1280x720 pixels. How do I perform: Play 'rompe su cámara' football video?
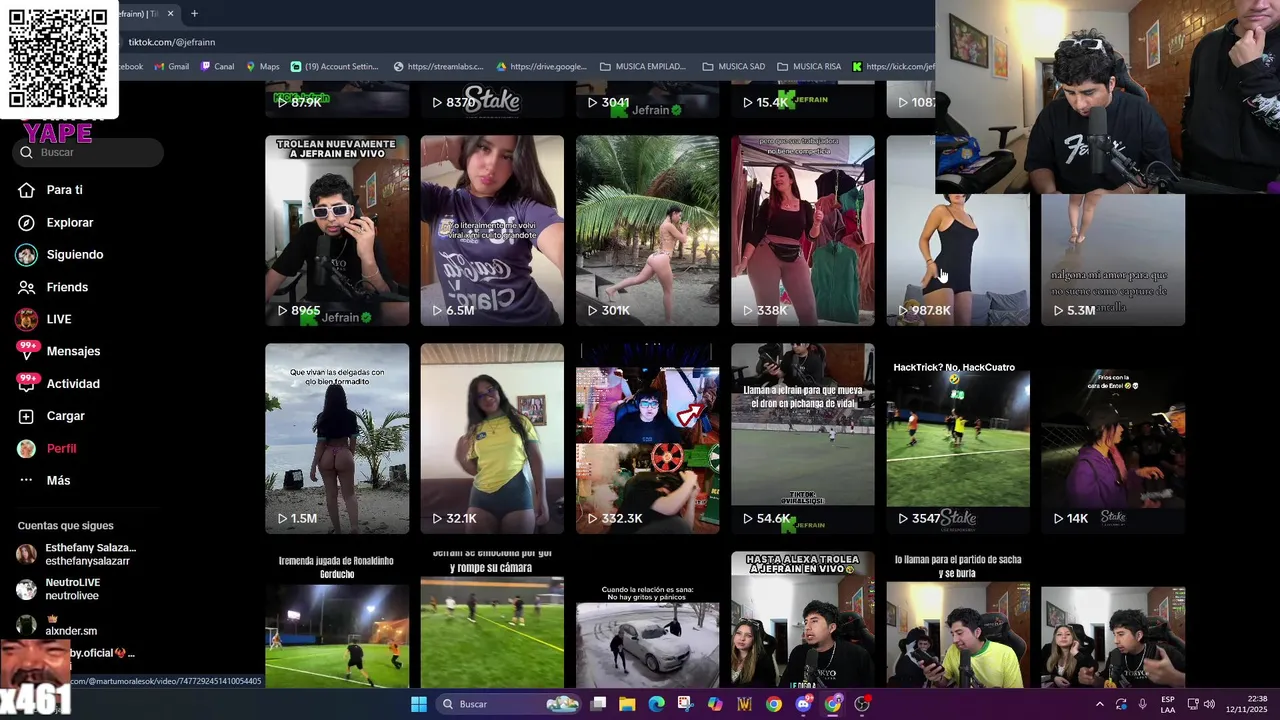[x=492, y=620]
